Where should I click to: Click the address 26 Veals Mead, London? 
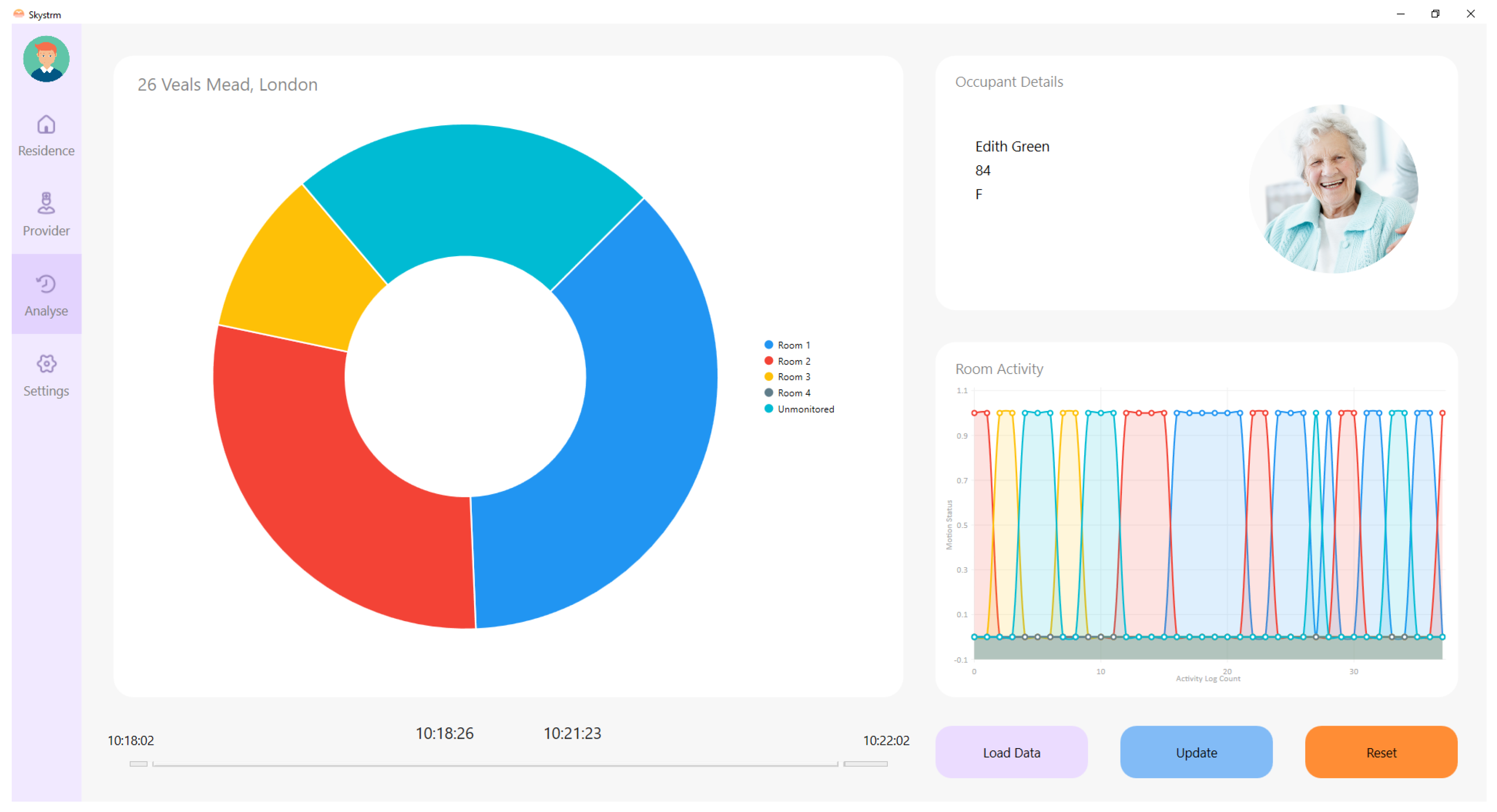pos(227,85)
